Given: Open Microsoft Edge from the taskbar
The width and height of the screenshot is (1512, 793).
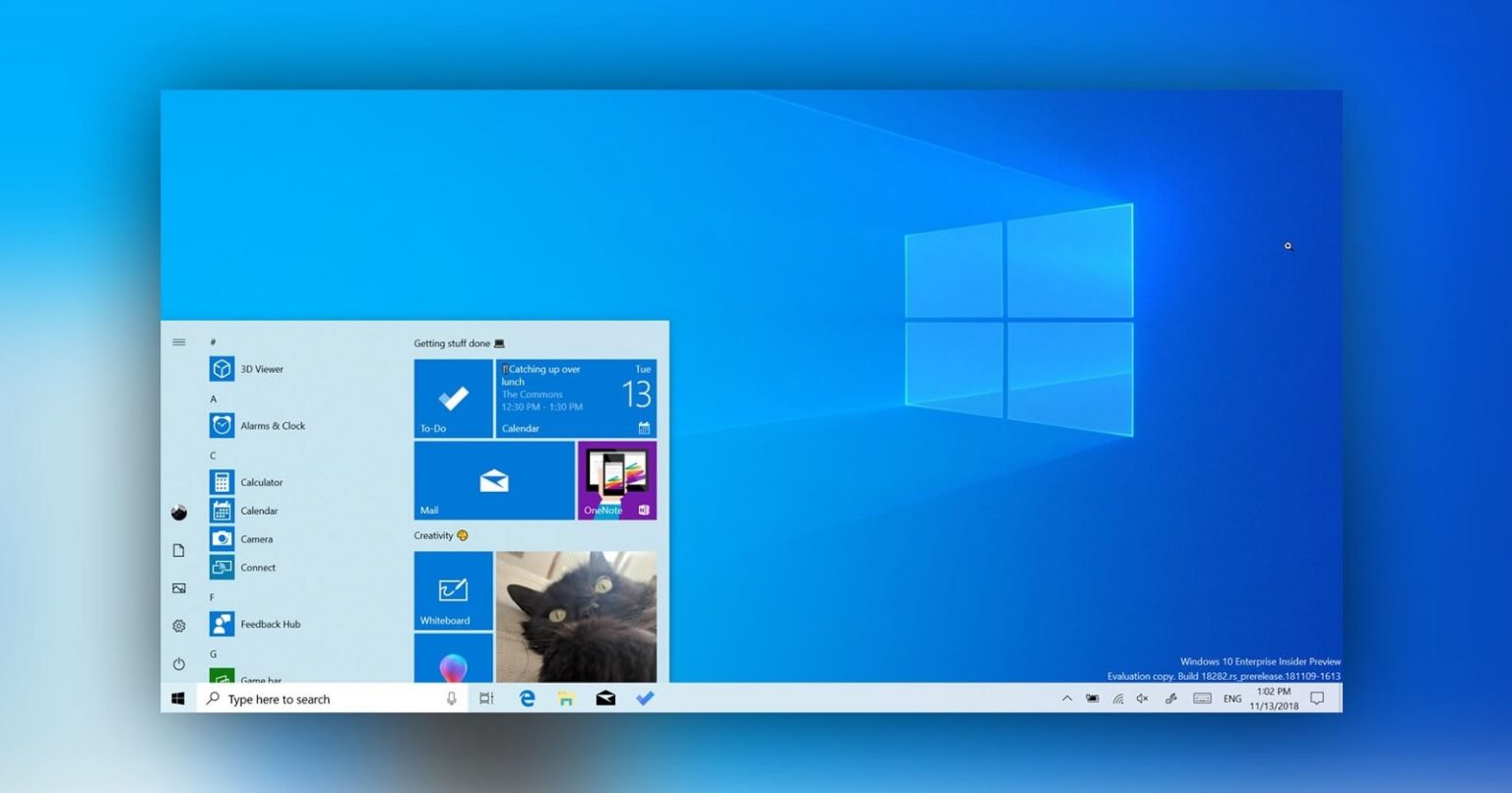Looking at the screenshot, I should (x=527, y=698).
